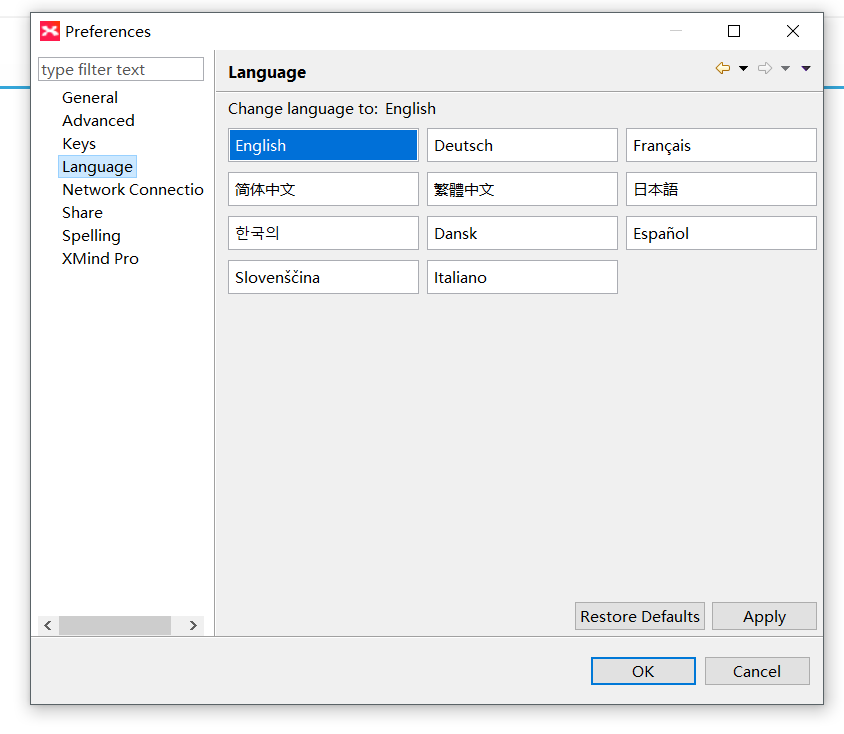The width and height of the screenshot is (844, 734).
Task: Focus the type filter text field
Action: click(121, 69)
